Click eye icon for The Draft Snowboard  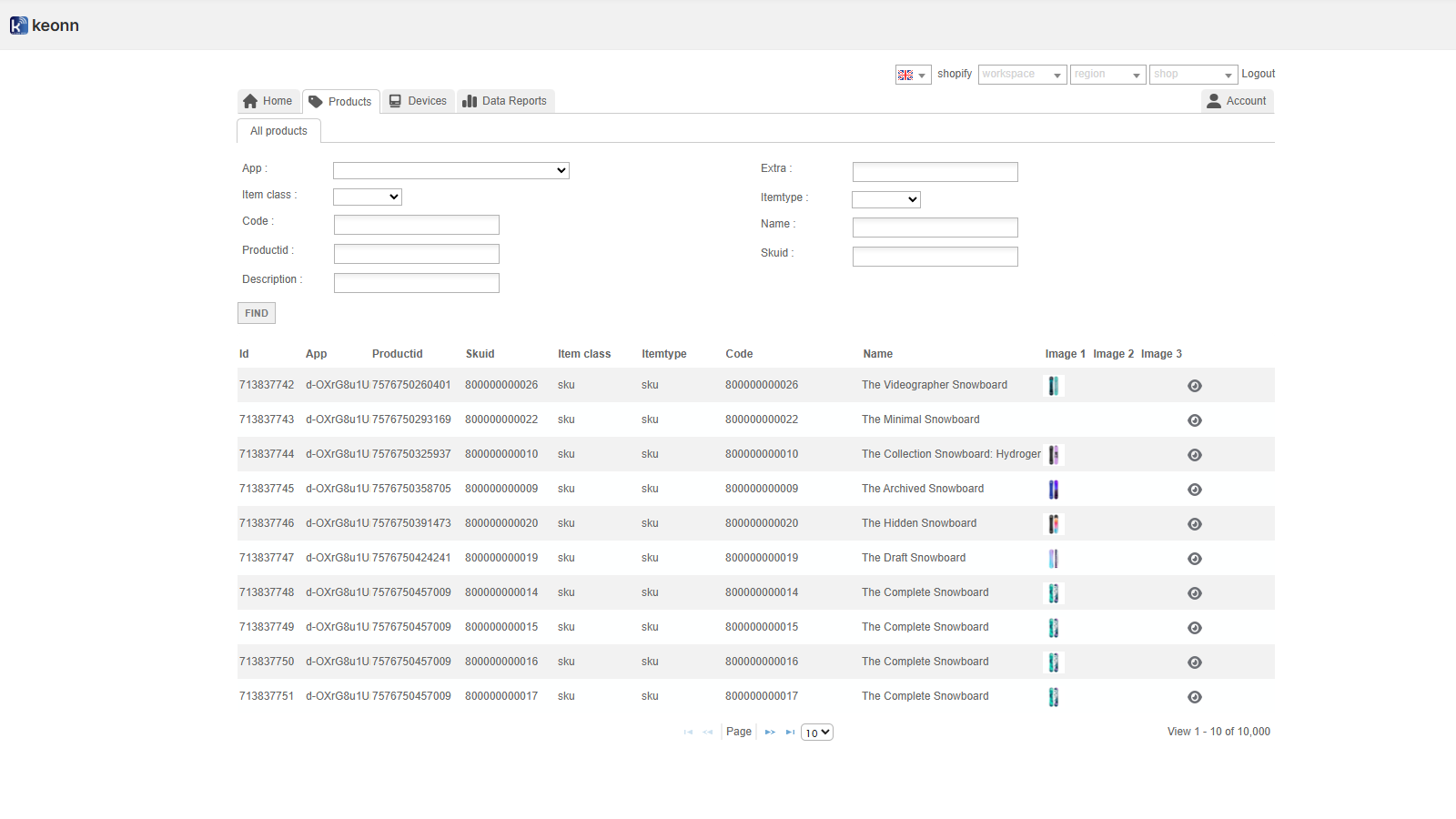[x=1195, y=559]
